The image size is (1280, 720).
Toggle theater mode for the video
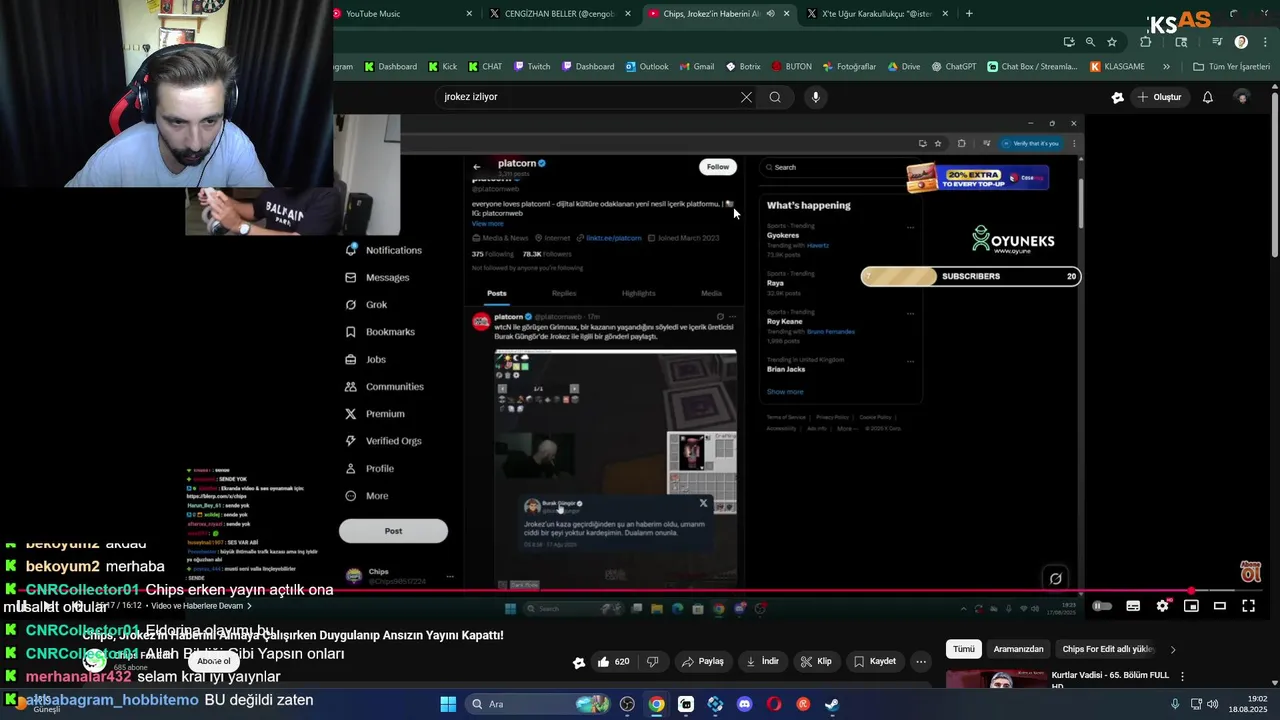pyautogui.click(x=1220, y=605)
